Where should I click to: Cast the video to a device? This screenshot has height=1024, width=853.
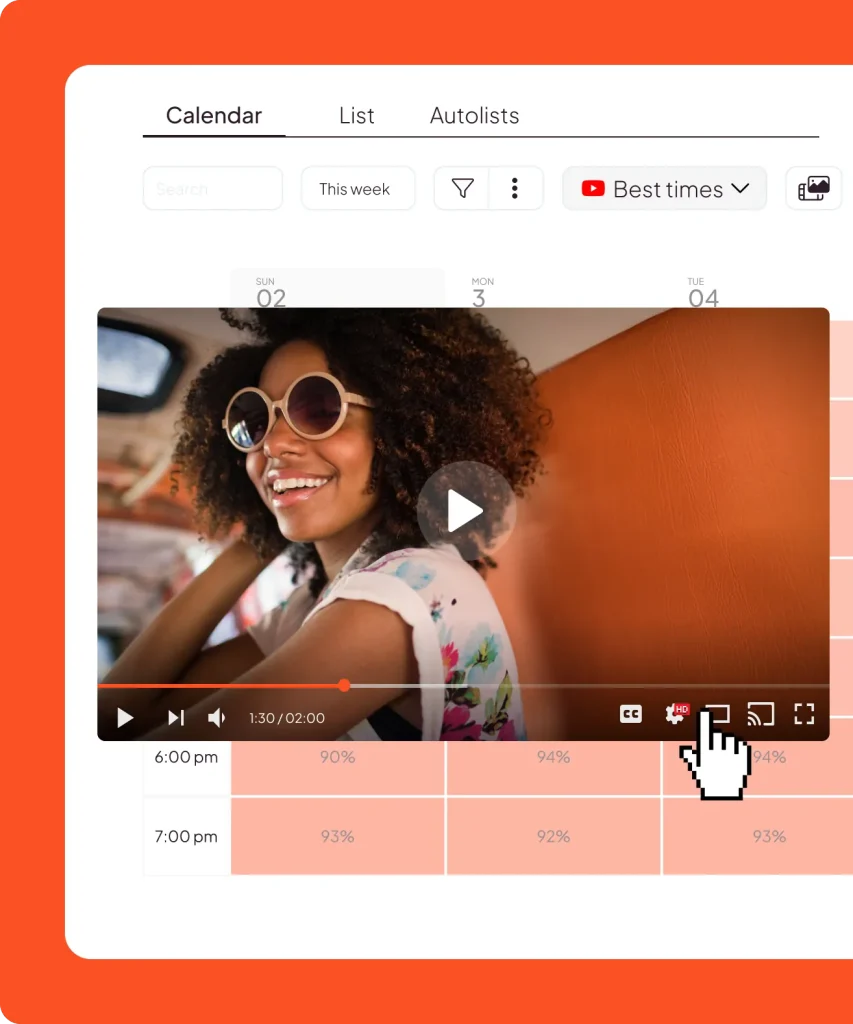point(761,714)
